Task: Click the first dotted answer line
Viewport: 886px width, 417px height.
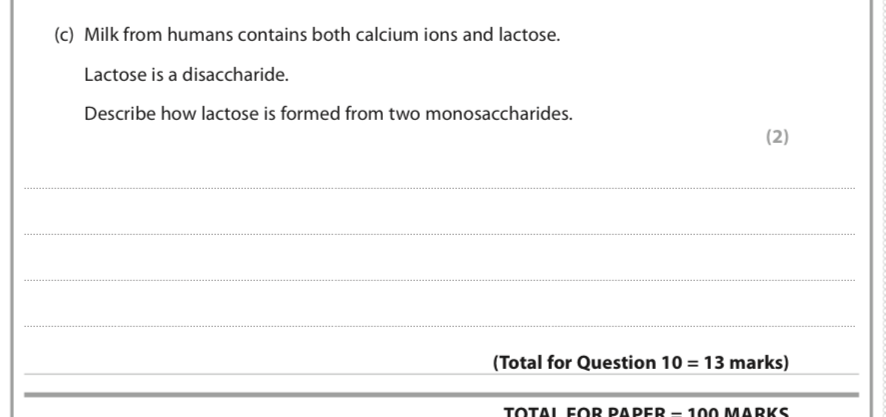Action: [x=440, y=188]
